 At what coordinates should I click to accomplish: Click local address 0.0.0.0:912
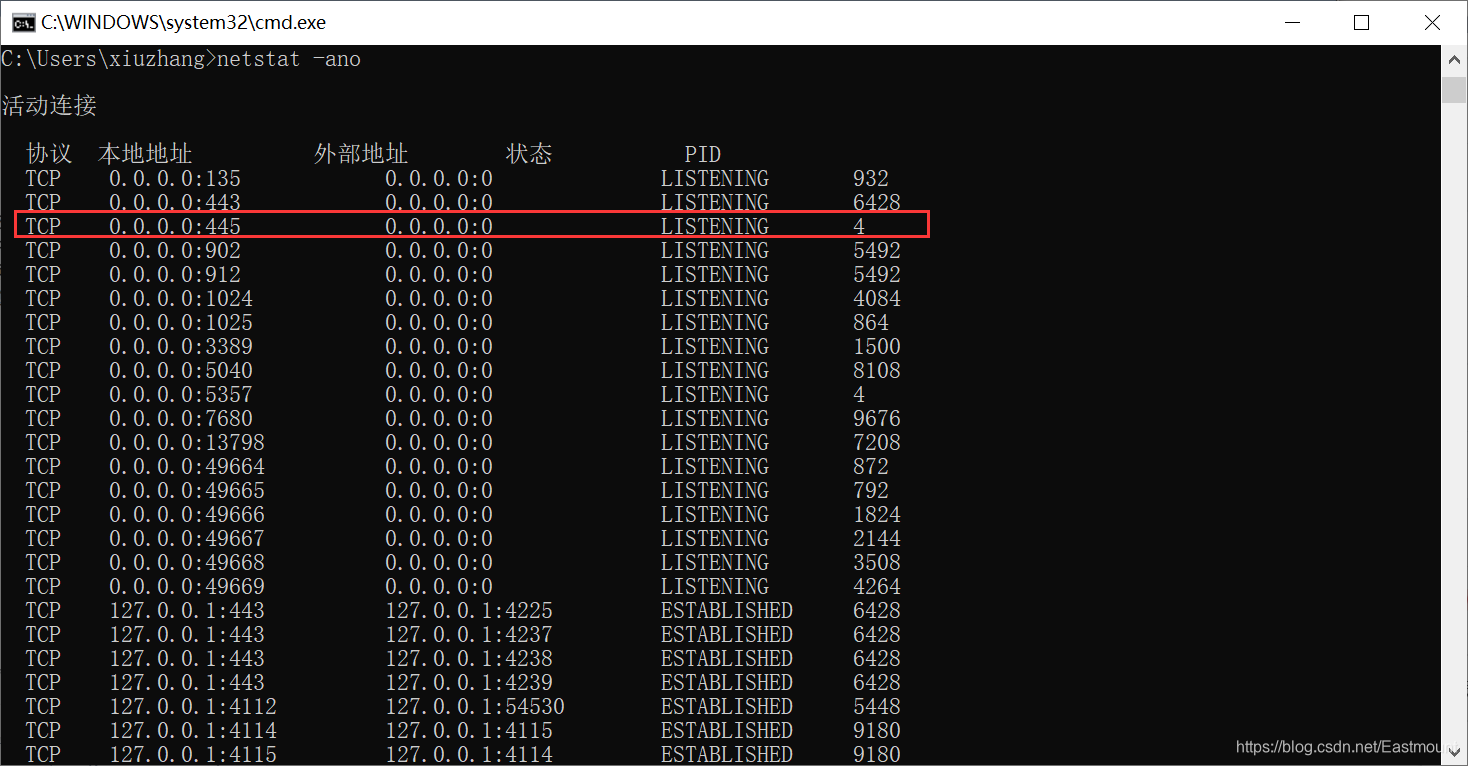175,275
